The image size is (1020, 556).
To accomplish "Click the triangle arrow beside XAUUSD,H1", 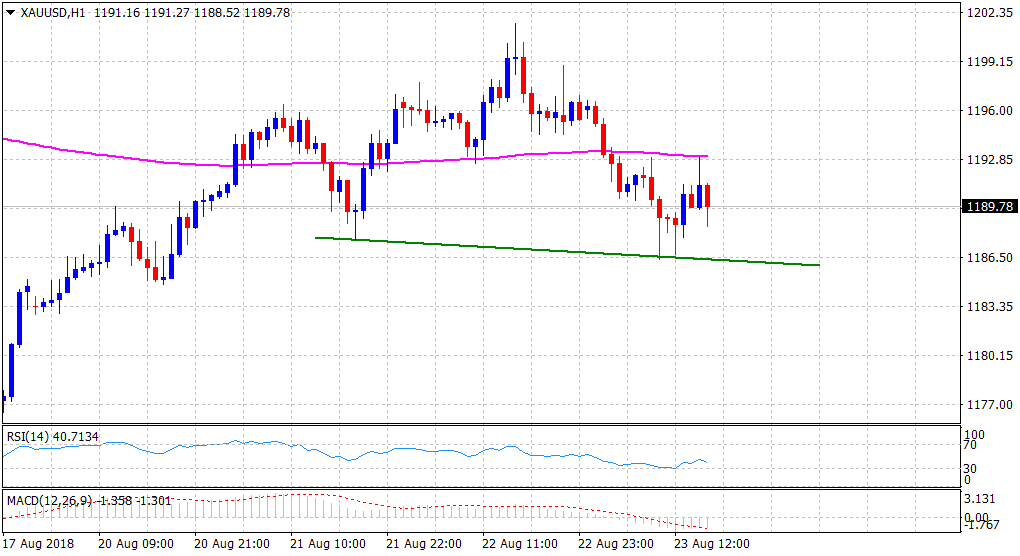I will coord(11,12).
